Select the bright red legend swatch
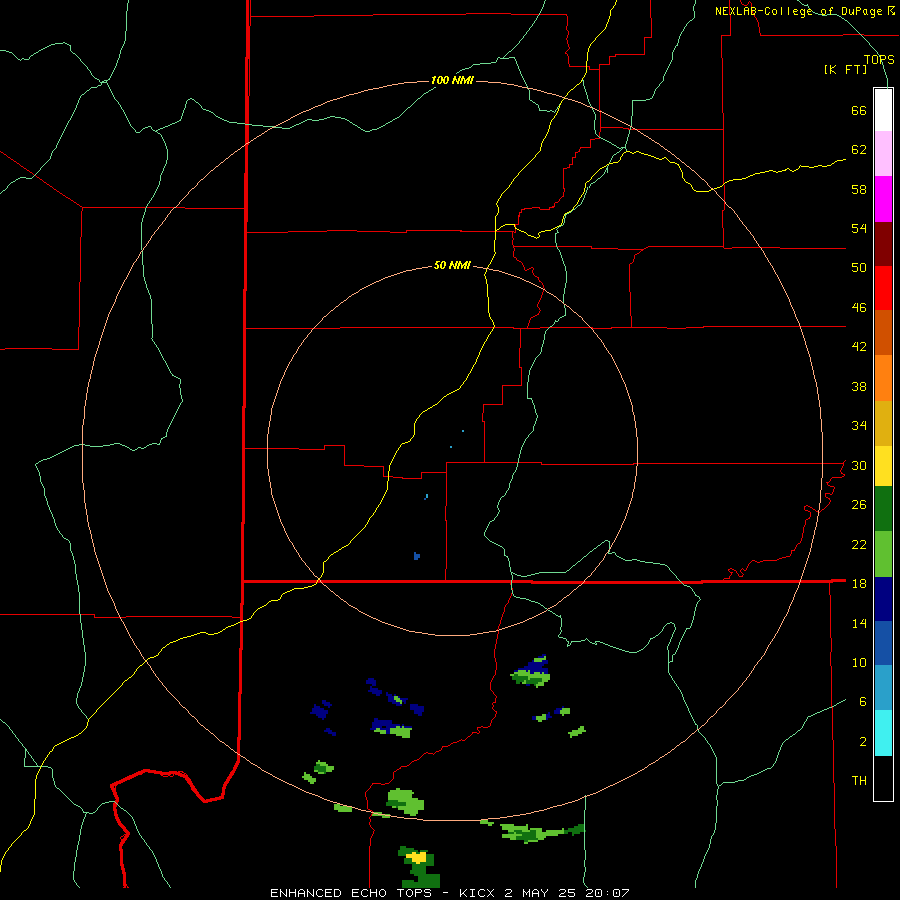The height and width of the screenshot is (900, 900). (x=883, y=288)
